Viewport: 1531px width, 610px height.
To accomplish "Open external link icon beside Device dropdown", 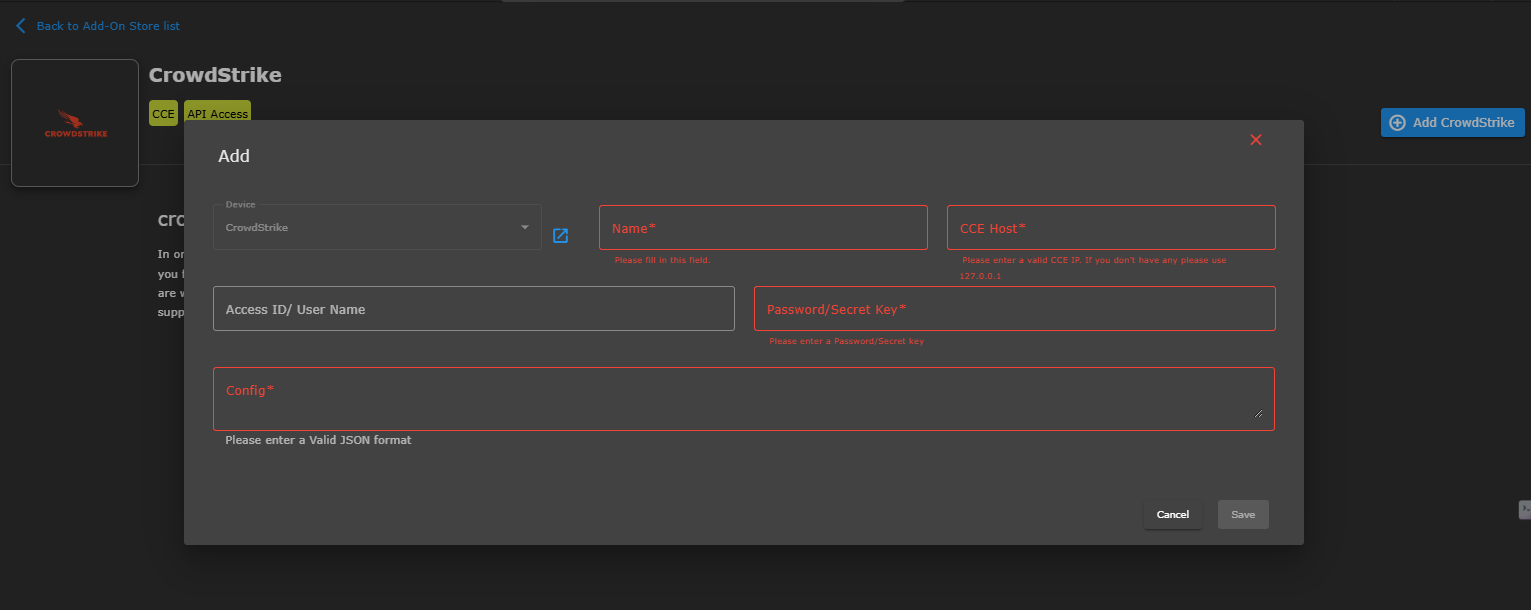I will click(561, 236).
